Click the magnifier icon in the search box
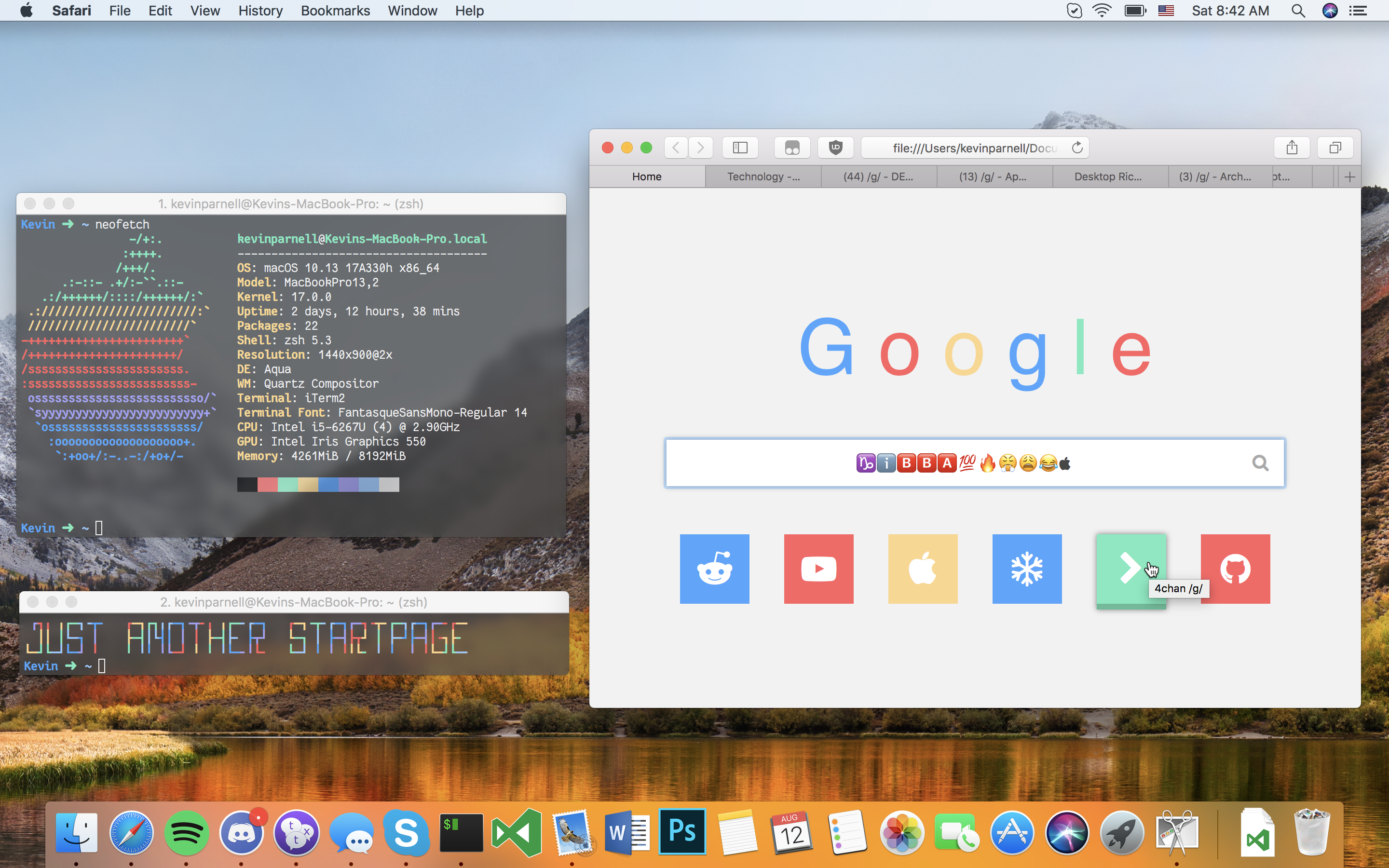Screen dimensions: 1389x868 point(1260,463)
